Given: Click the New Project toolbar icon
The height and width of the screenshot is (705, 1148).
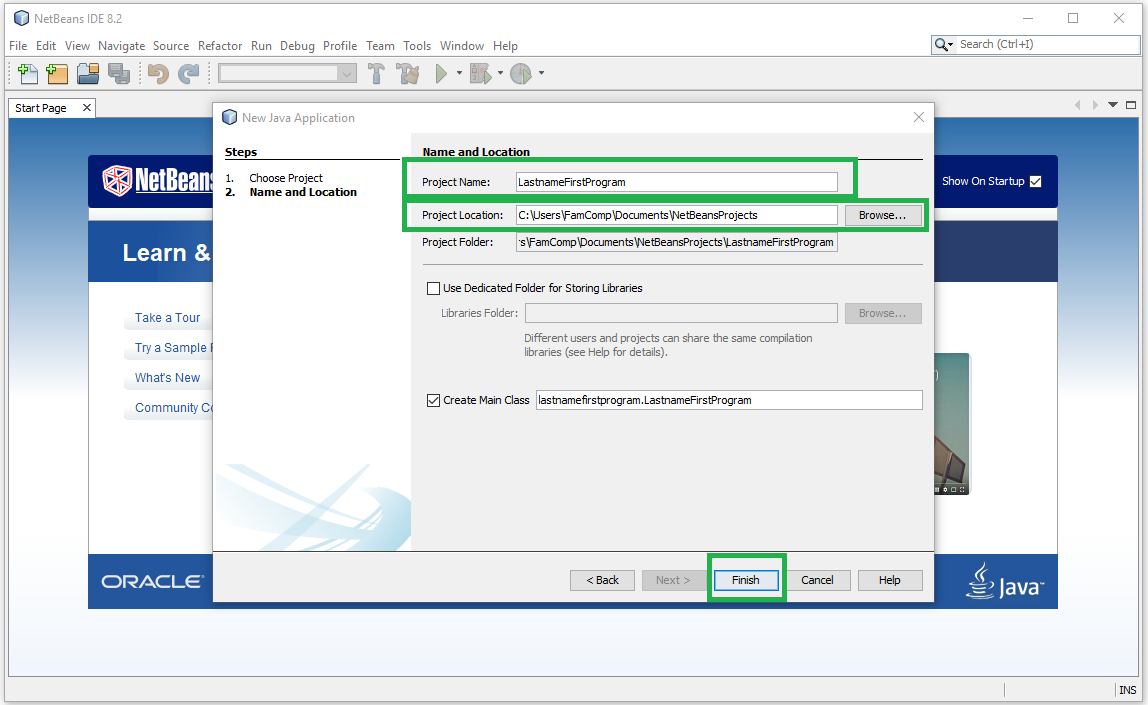Looking at the screenshot, I should pos(57,73).
